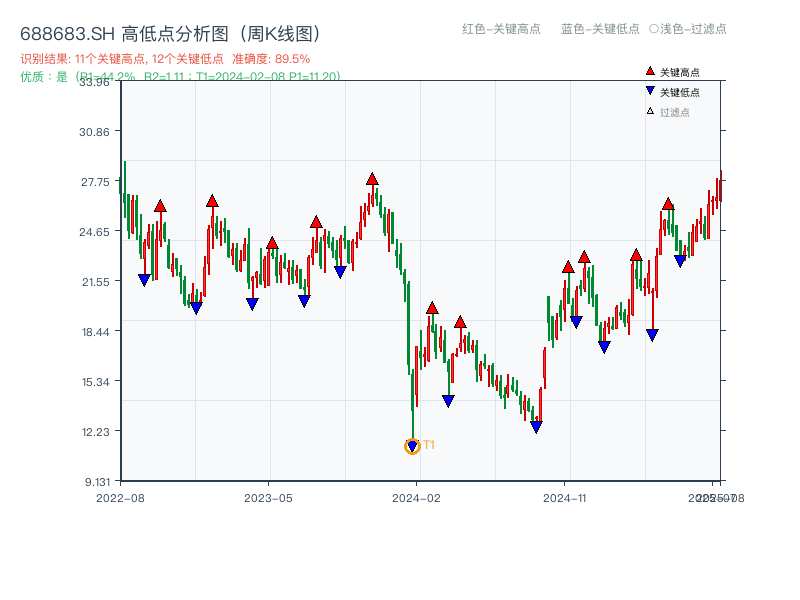Click the highest red triangle marker near 2023-11 peak
The width and height of the screenshot is (800, 600).
(x=372, y=180)
